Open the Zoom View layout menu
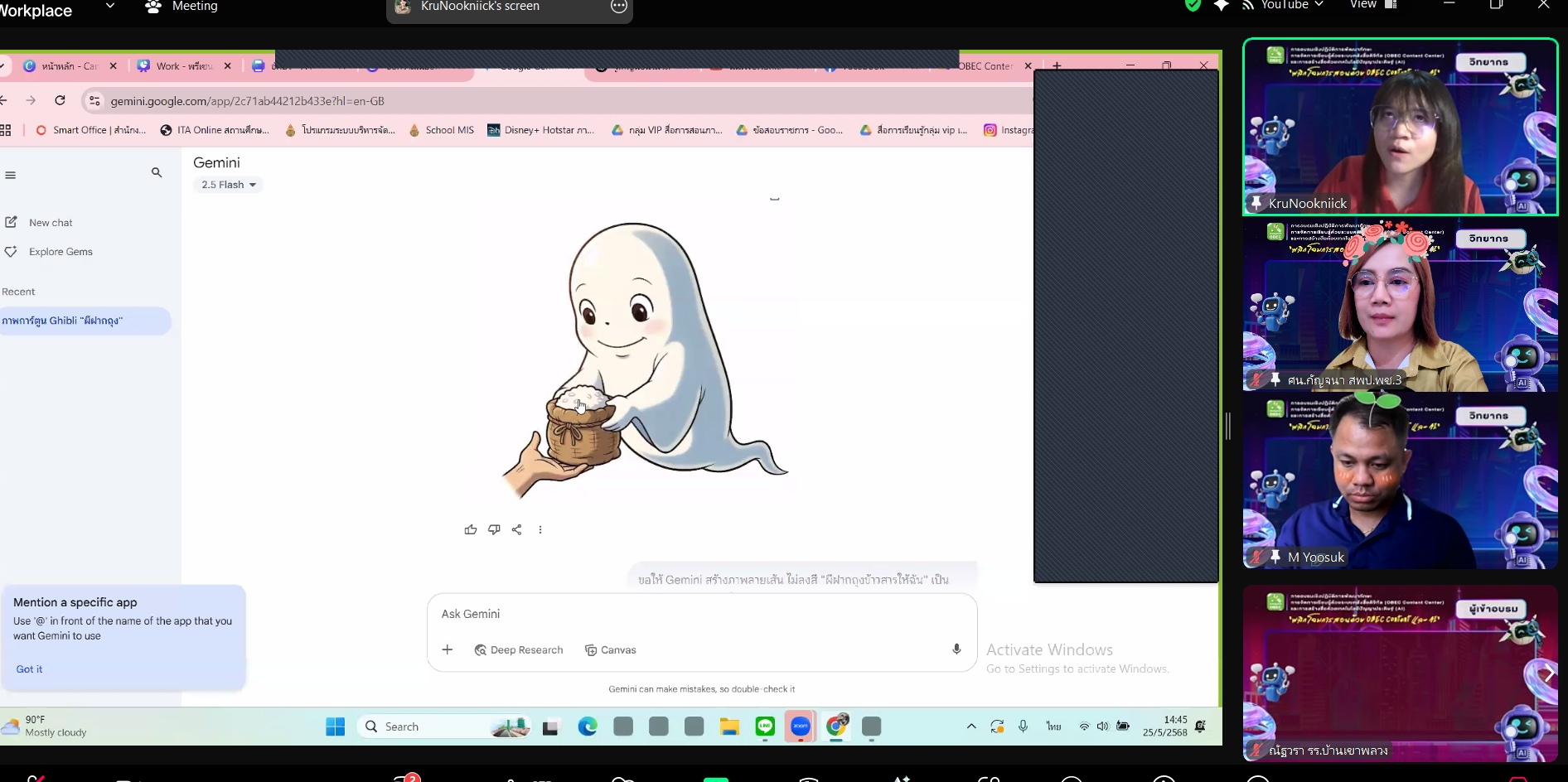The image size is (1568, 782). tap(1373, 5)
